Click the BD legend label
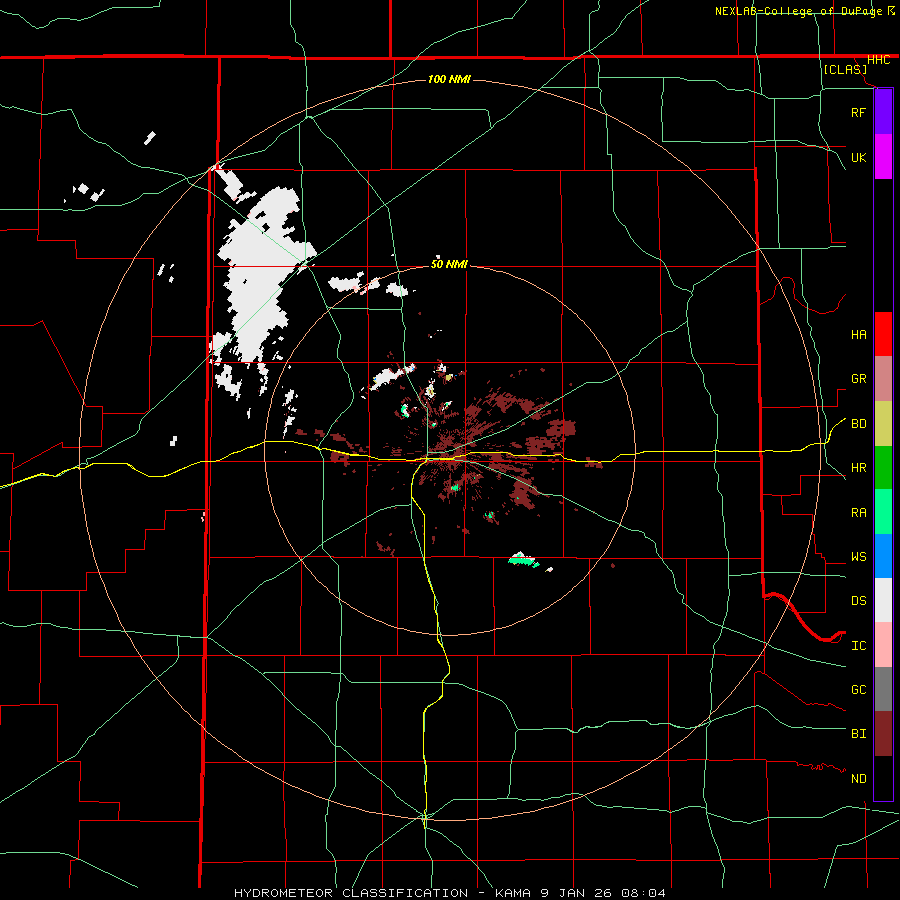 pos(858,424)
